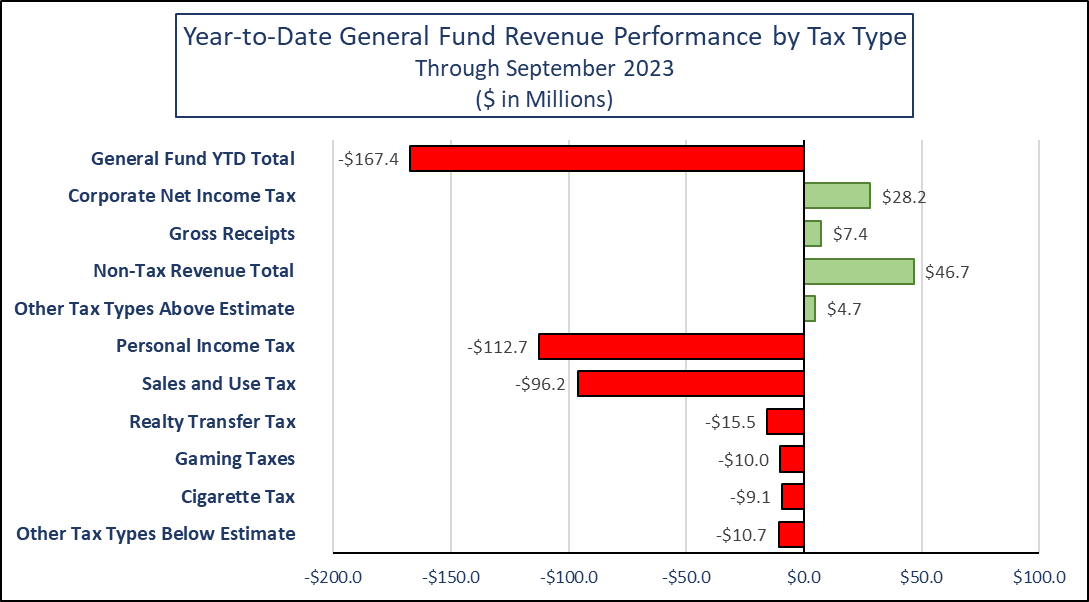Click the red Cigarette Tax bar
1089x602 pixels.
point(793,497)
